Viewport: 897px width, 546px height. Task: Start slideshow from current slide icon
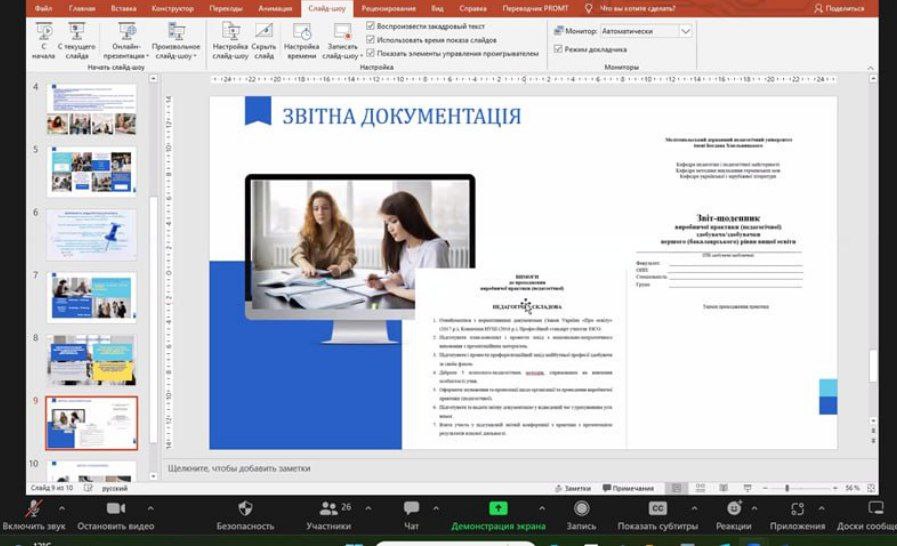pos(77,38)
